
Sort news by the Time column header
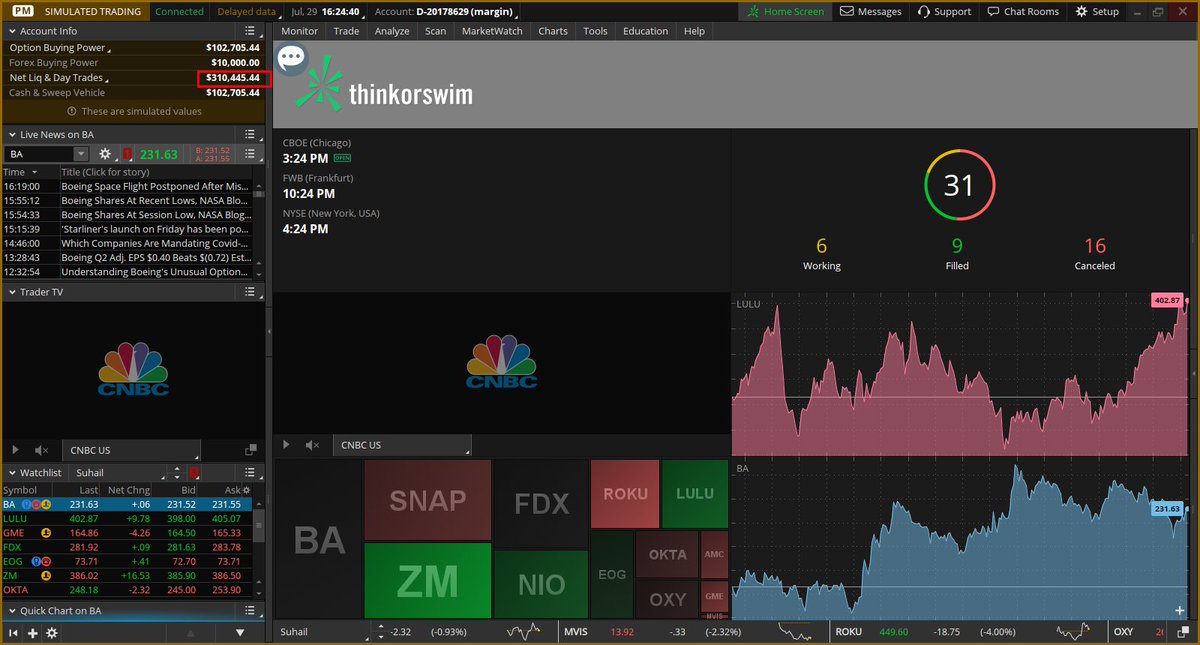tap(29, 172)
